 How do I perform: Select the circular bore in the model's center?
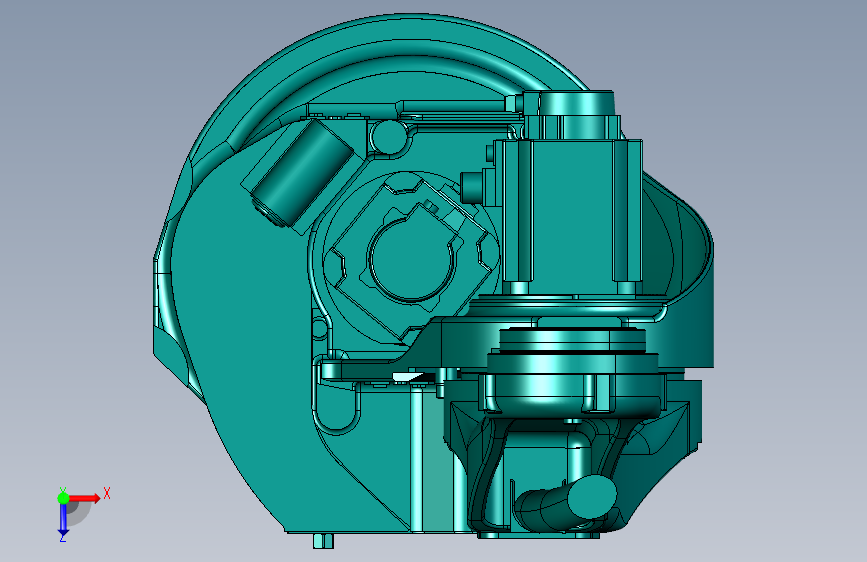411,260
